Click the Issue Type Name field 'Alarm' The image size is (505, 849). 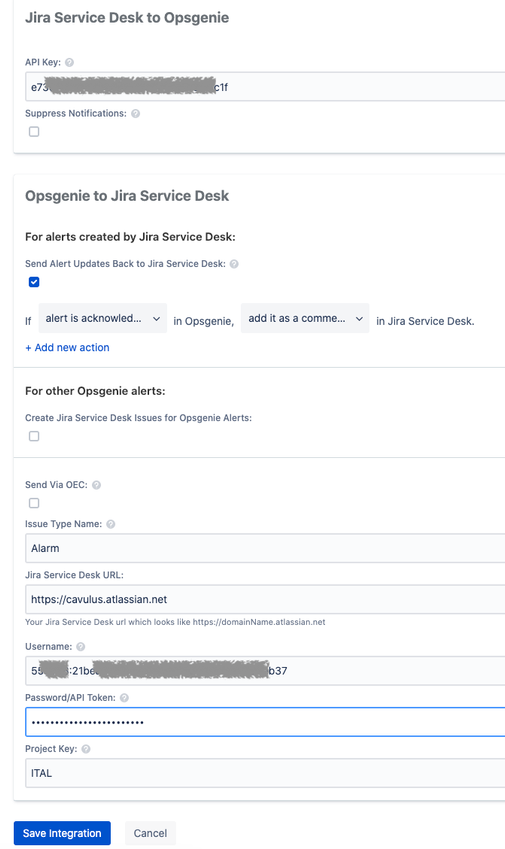[265, 548]
